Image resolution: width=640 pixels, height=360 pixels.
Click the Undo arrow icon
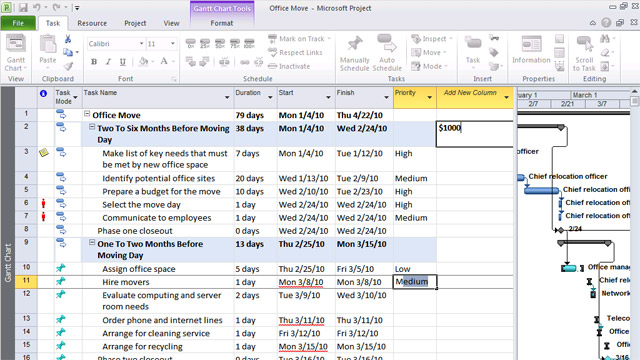36,7
